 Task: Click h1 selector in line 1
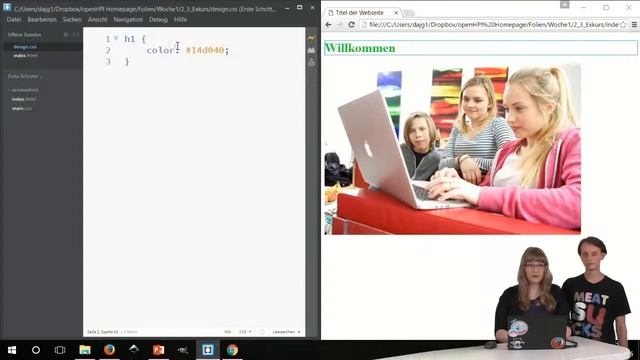pyautogui.click(x=129, y=39)
